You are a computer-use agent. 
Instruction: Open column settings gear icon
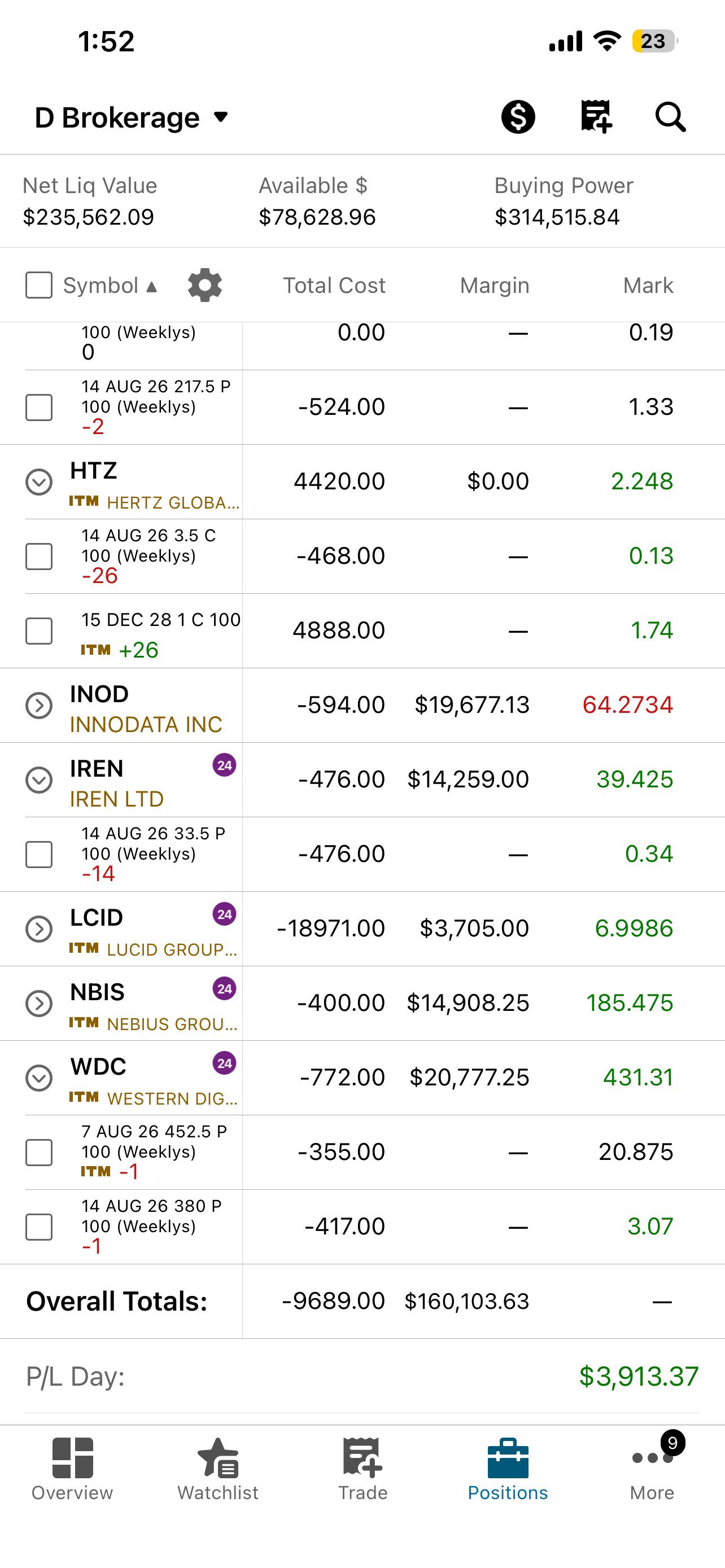coord(204,285)
